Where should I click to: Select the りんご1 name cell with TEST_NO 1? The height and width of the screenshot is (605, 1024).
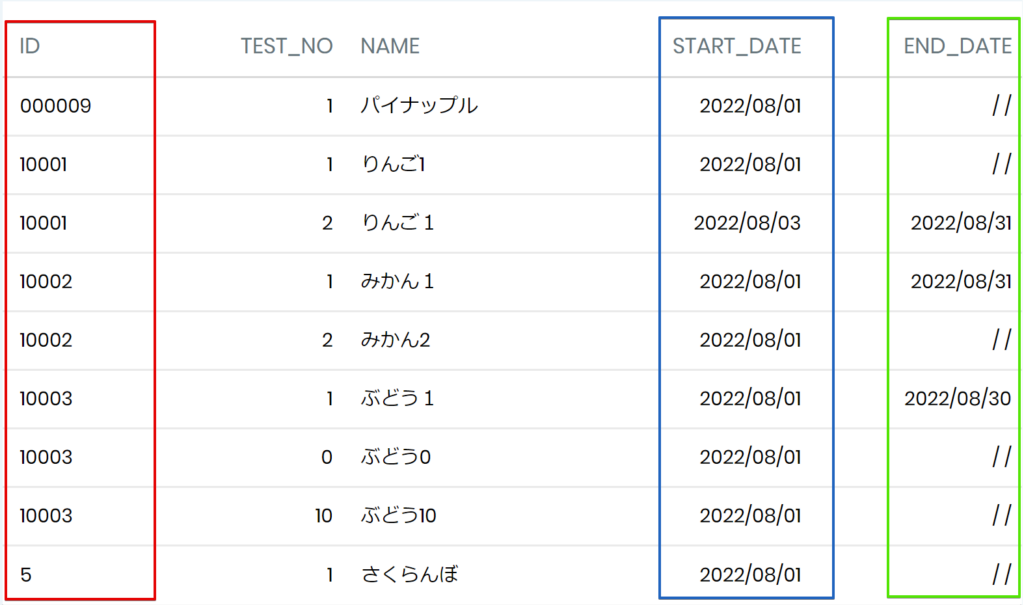(393, 165)
